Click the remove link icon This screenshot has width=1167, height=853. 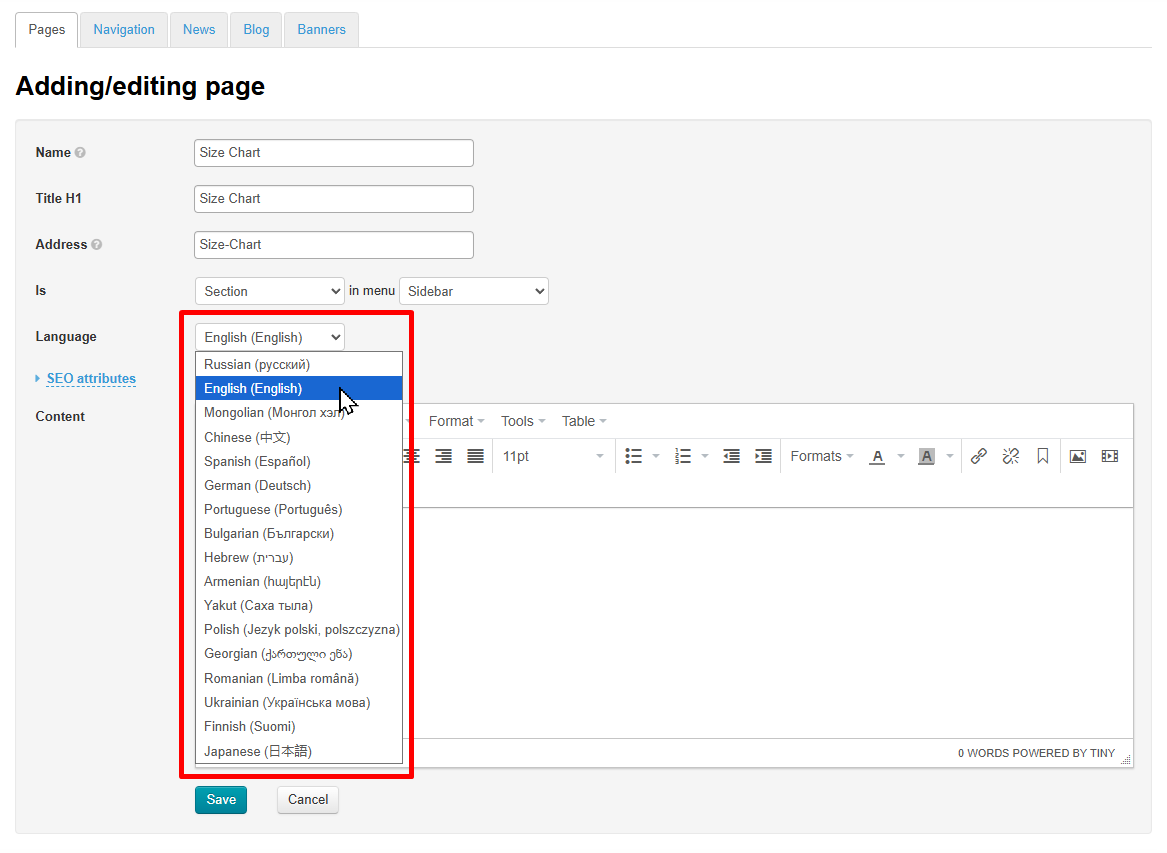(x=1011, y=456)
